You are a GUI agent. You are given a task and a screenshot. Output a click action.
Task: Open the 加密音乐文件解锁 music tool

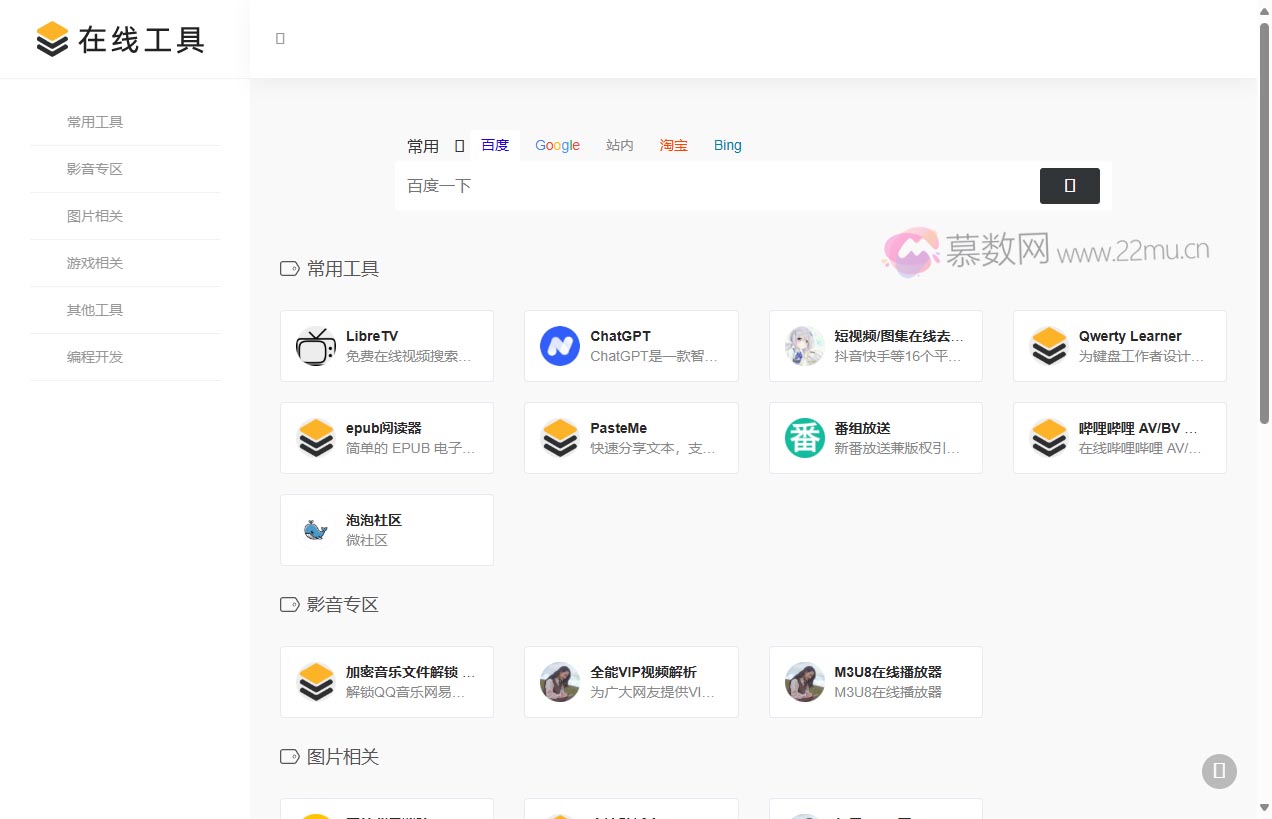coord(386,681)
